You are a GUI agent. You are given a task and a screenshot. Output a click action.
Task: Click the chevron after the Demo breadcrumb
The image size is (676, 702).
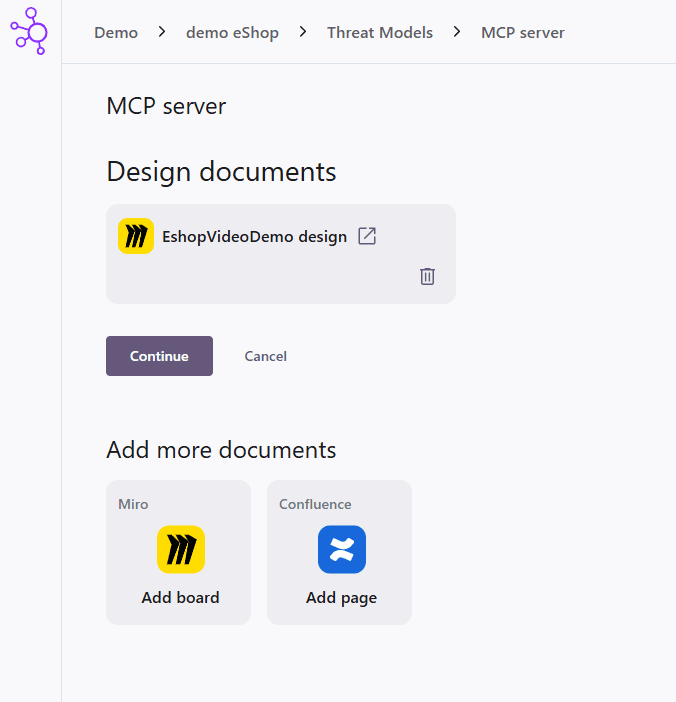pos(162,32)
